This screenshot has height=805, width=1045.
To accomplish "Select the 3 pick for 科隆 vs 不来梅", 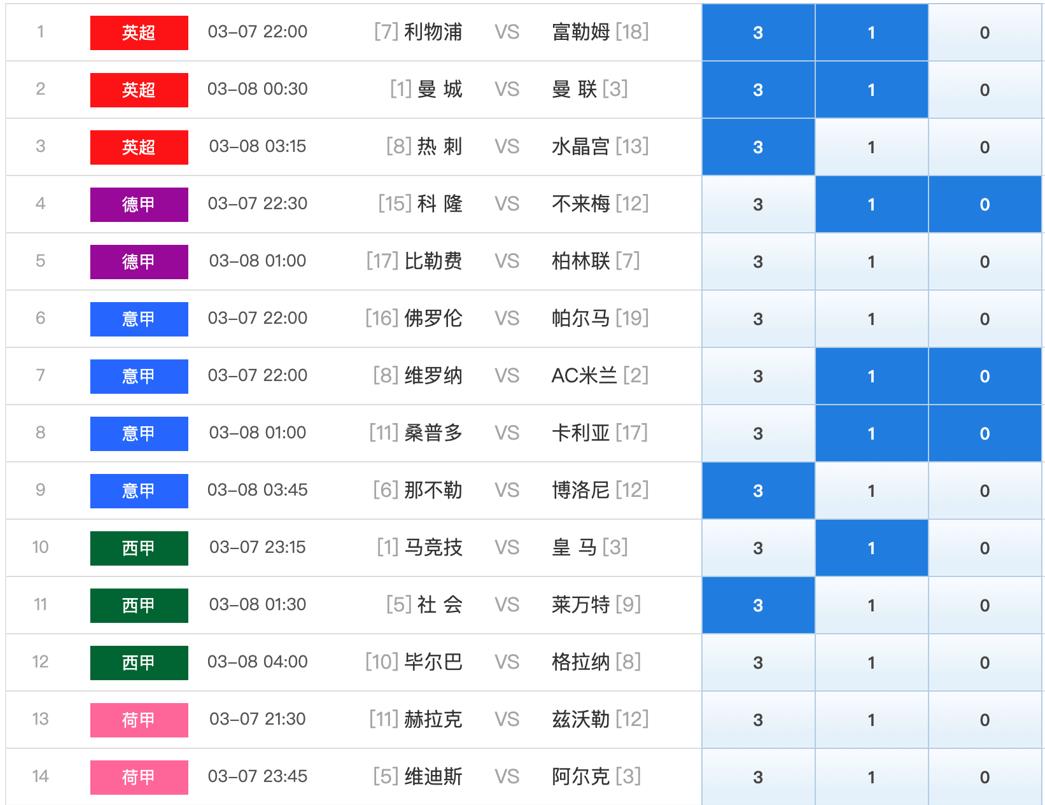I will tap(758, 204).
